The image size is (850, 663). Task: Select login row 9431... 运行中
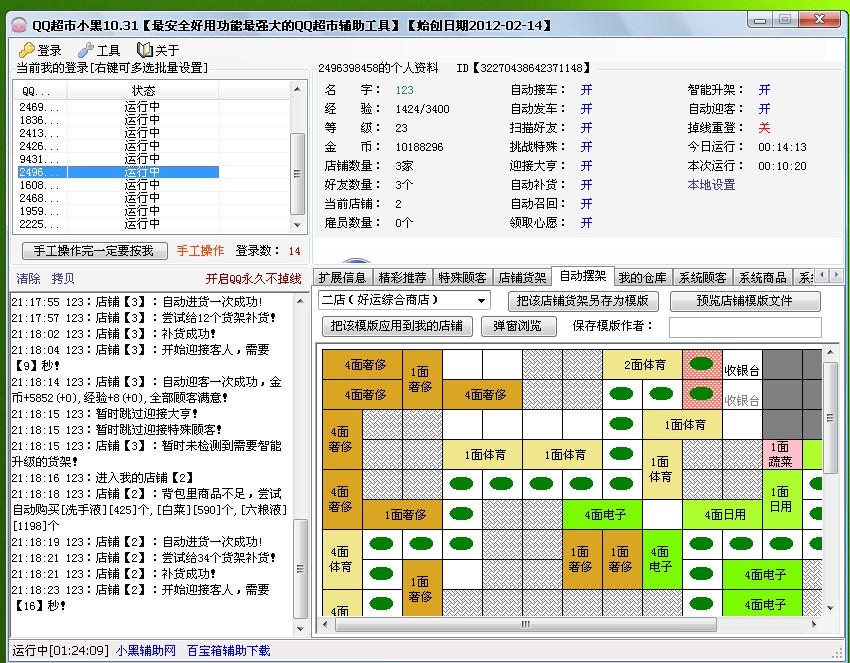[152, 159]
